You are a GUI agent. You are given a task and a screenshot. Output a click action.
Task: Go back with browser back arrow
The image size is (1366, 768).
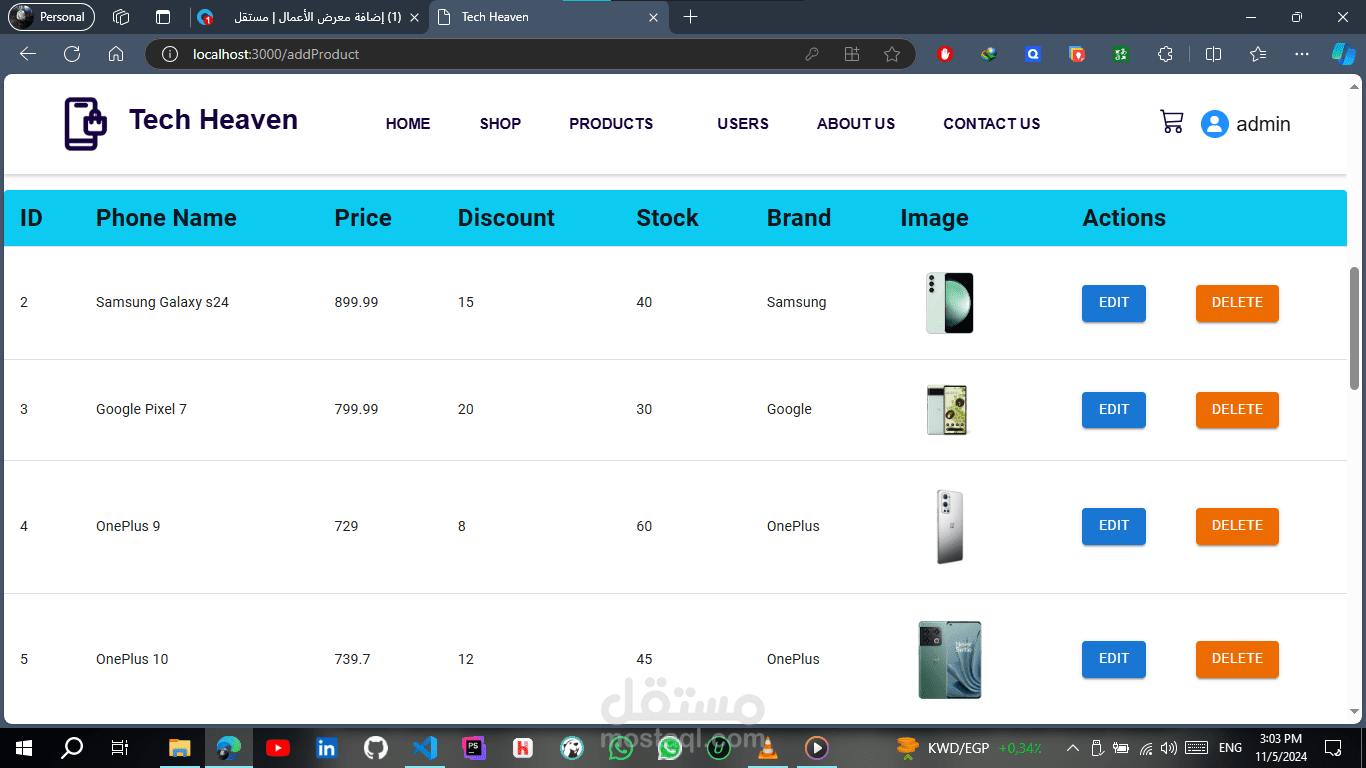pyautogui.click(x=28, y=54)
